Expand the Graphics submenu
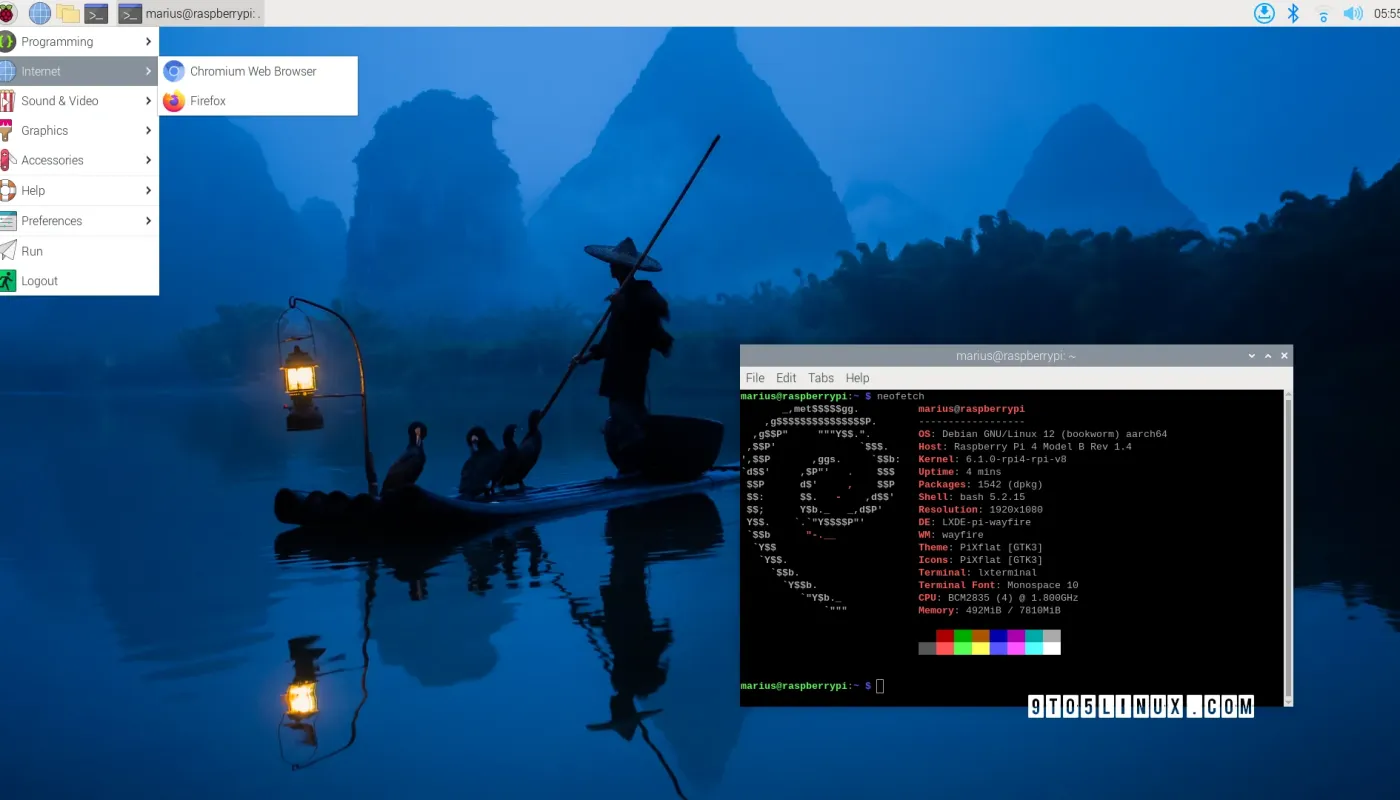The width and height of the screenshot is (1400, 800). [45, 130]
